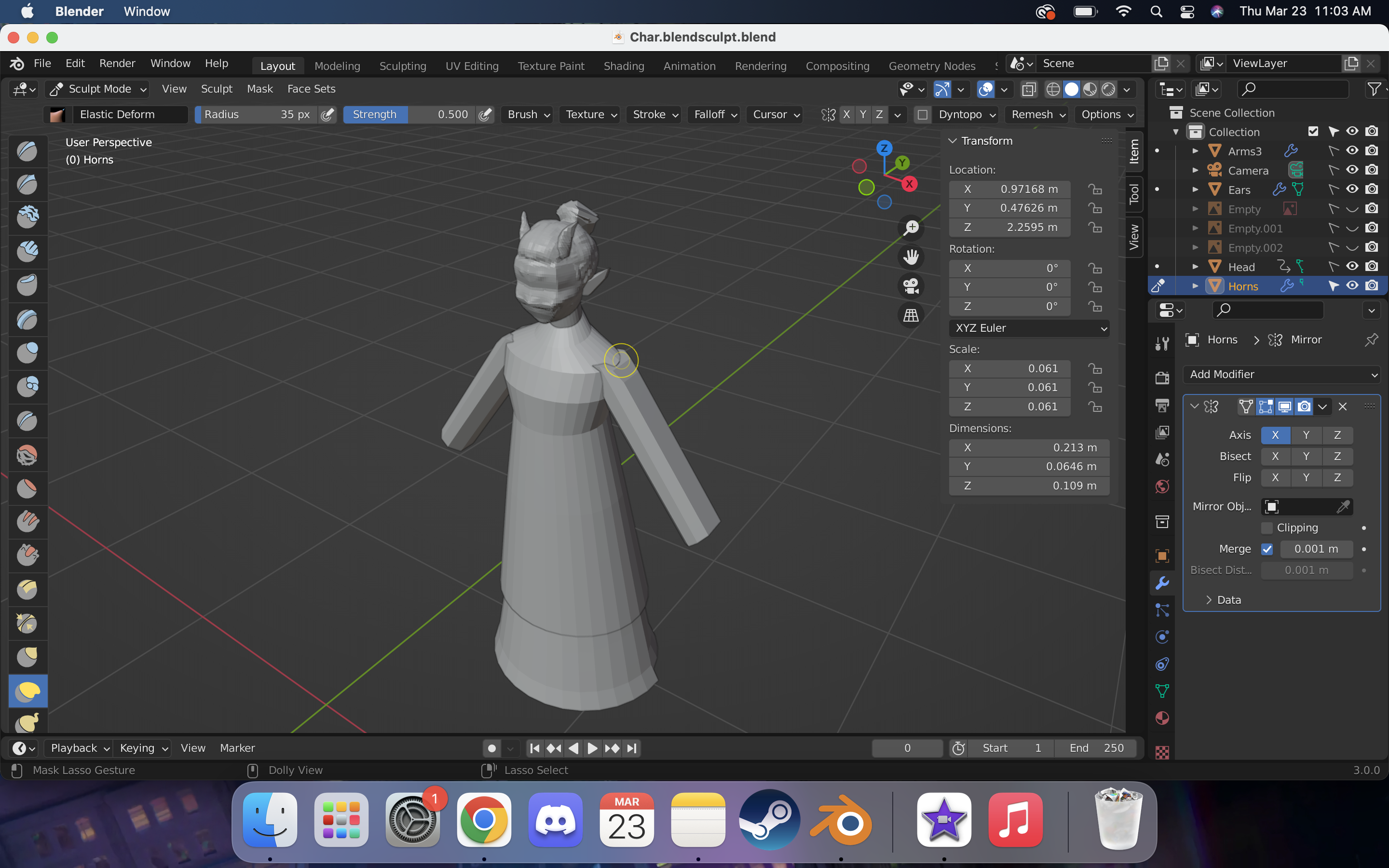
Task: Open the XYZ Euler rotation mode dropdown
Action: click(1029, 328)
